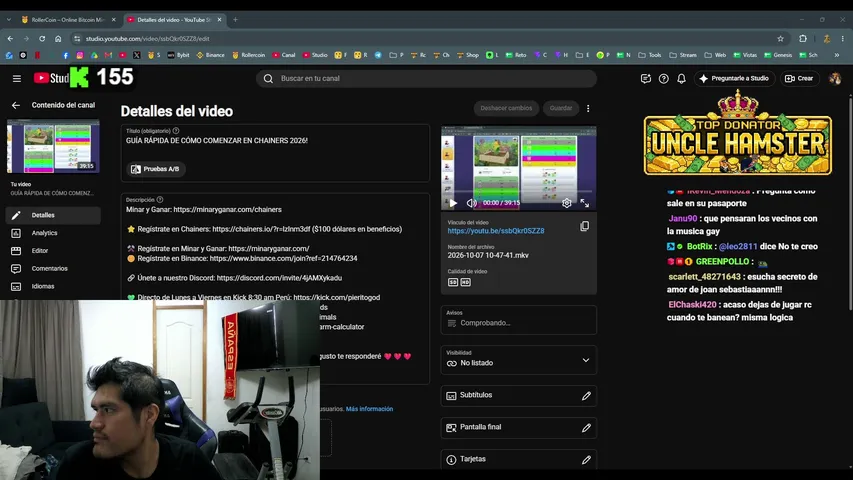
Task: Open the YouTube Studio hamburger menu
Action: [17, 78]
